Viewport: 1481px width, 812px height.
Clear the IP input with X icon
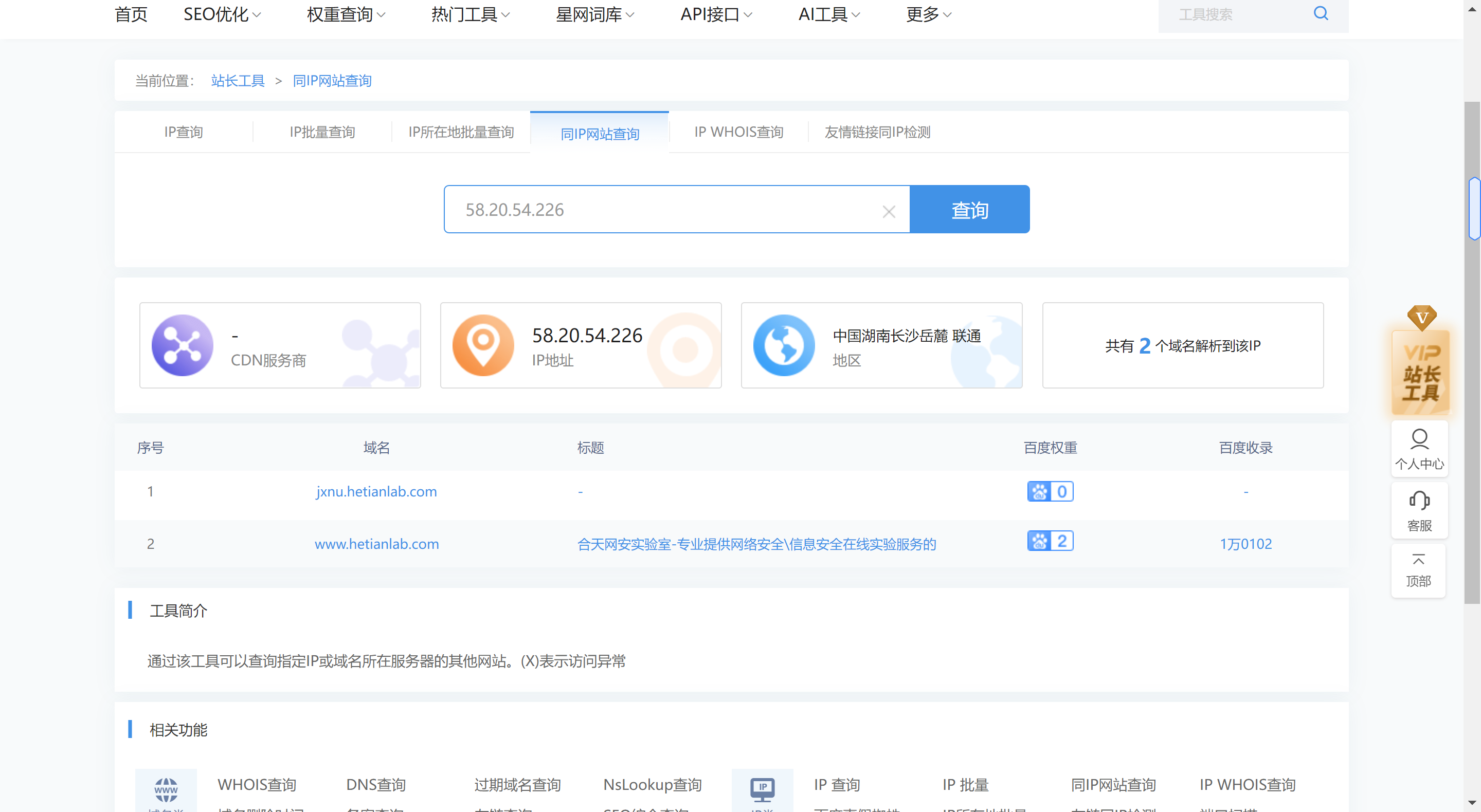click(888, 211)
